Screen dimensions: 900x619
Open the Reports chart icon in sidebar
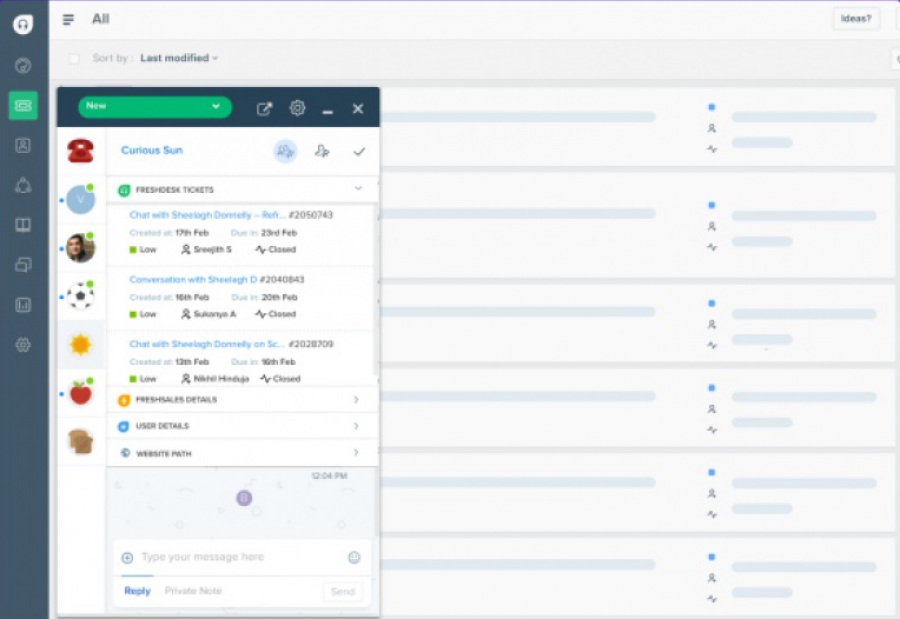pyautogui.click(x=23, y=305)
